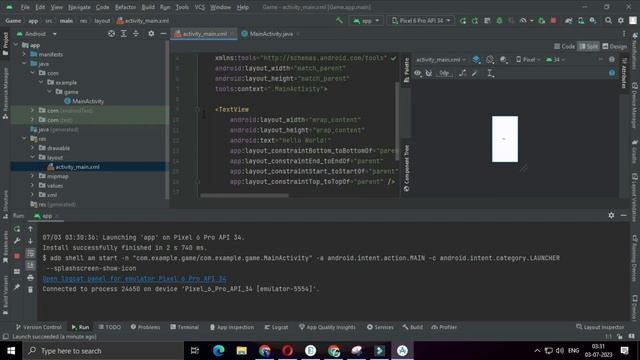Image resolution: width=640 pixels, height=360 pixels.
Task: Open Pixel device preview dropdown
Action: [528, 60]
